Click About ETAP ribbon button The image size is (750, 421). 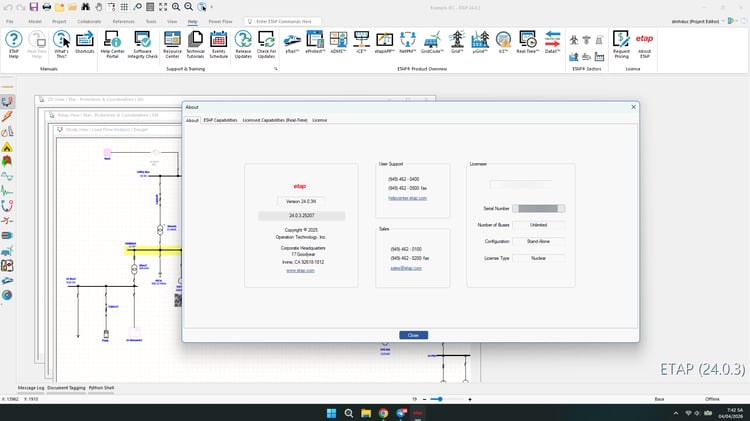tap(644, 44)
